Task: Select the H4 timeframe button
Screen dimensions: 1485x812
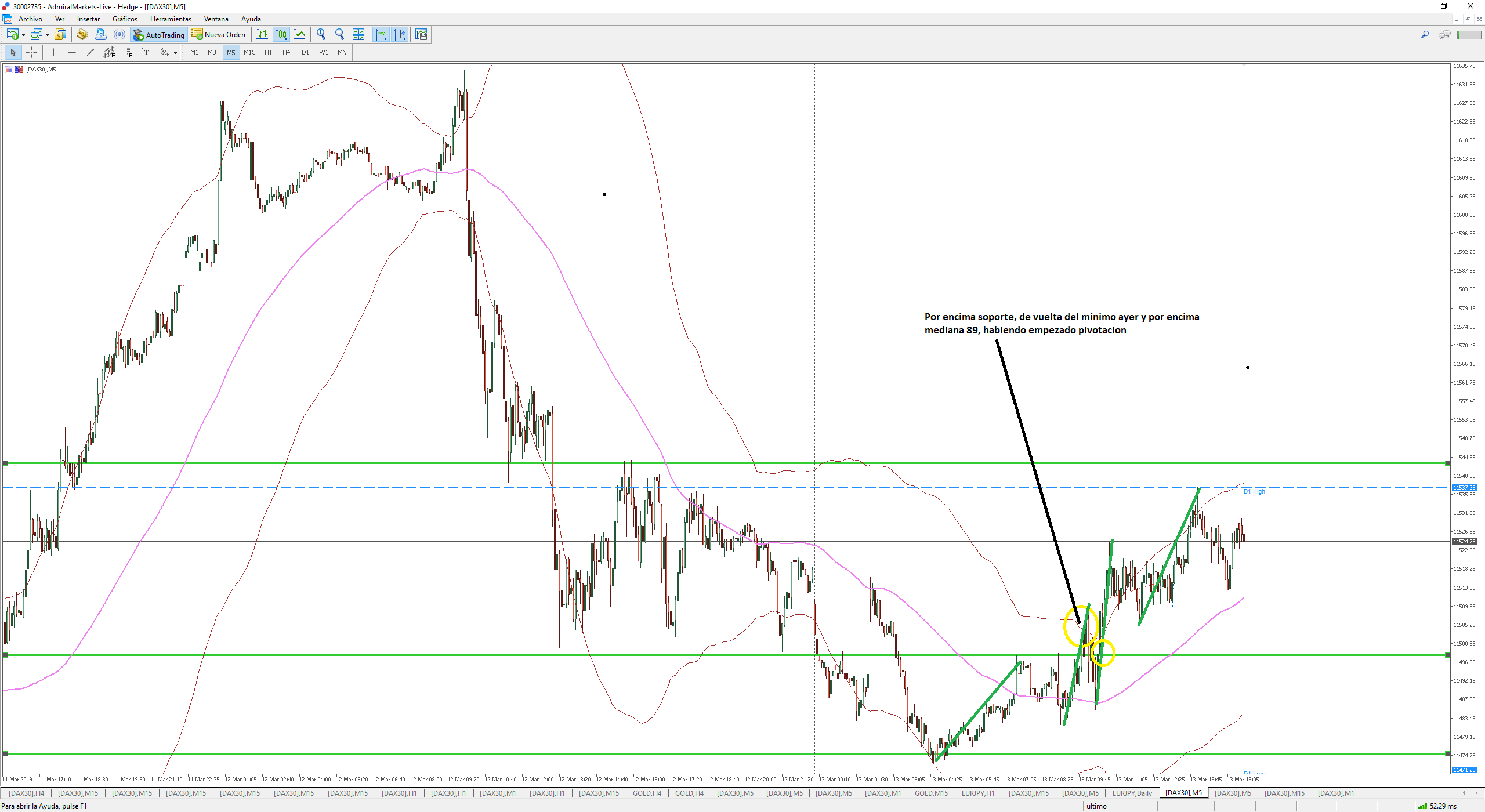Action: (286, 53)
